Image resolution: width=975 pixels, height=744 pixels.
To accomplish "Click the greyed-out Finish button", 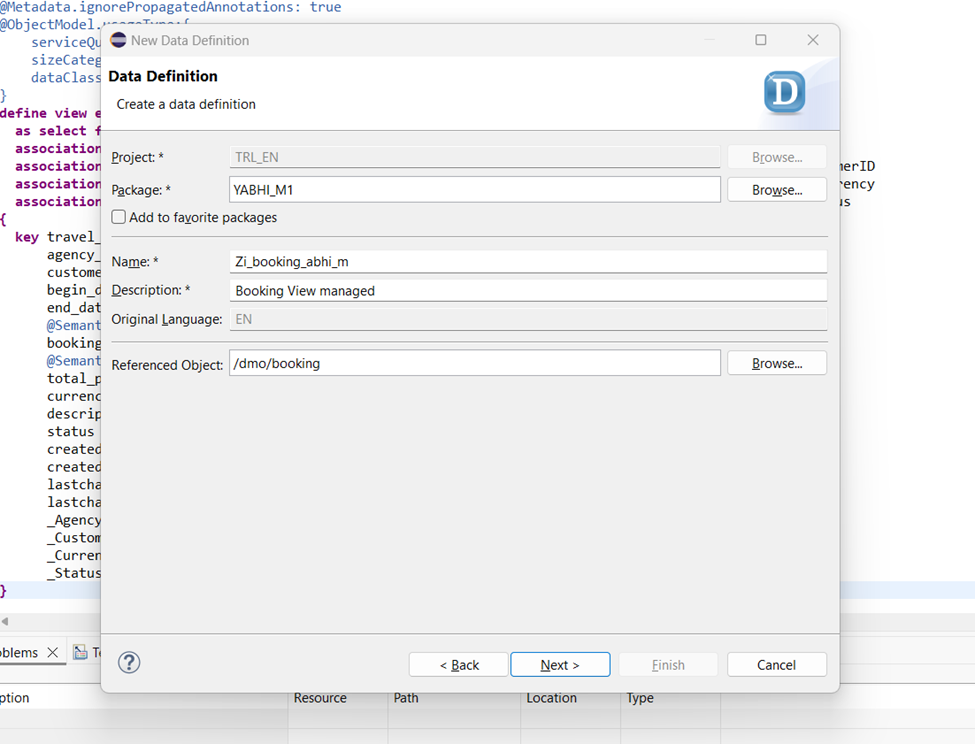I will 668,664.
